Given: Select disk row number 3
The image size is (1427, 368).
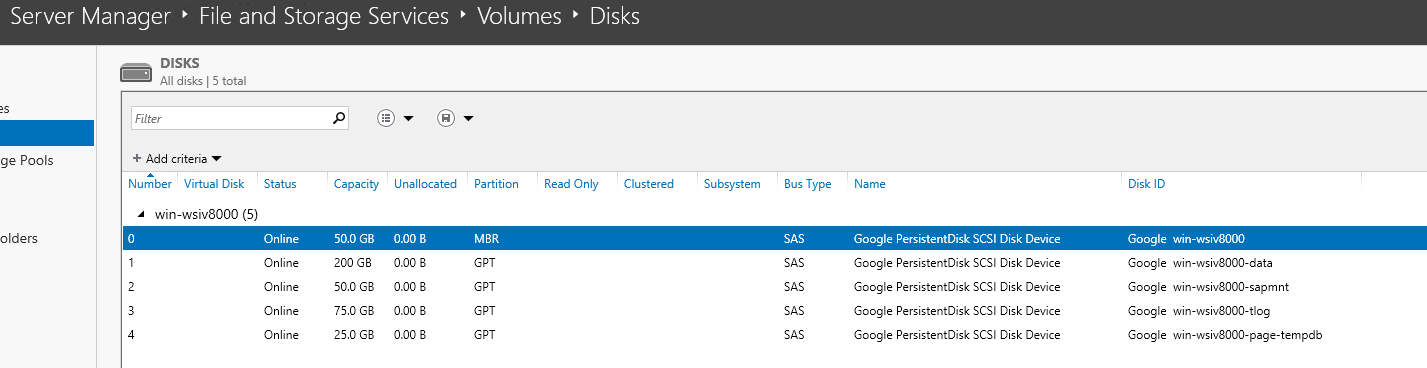Looking at the screenshot, I should coord(775,311).
